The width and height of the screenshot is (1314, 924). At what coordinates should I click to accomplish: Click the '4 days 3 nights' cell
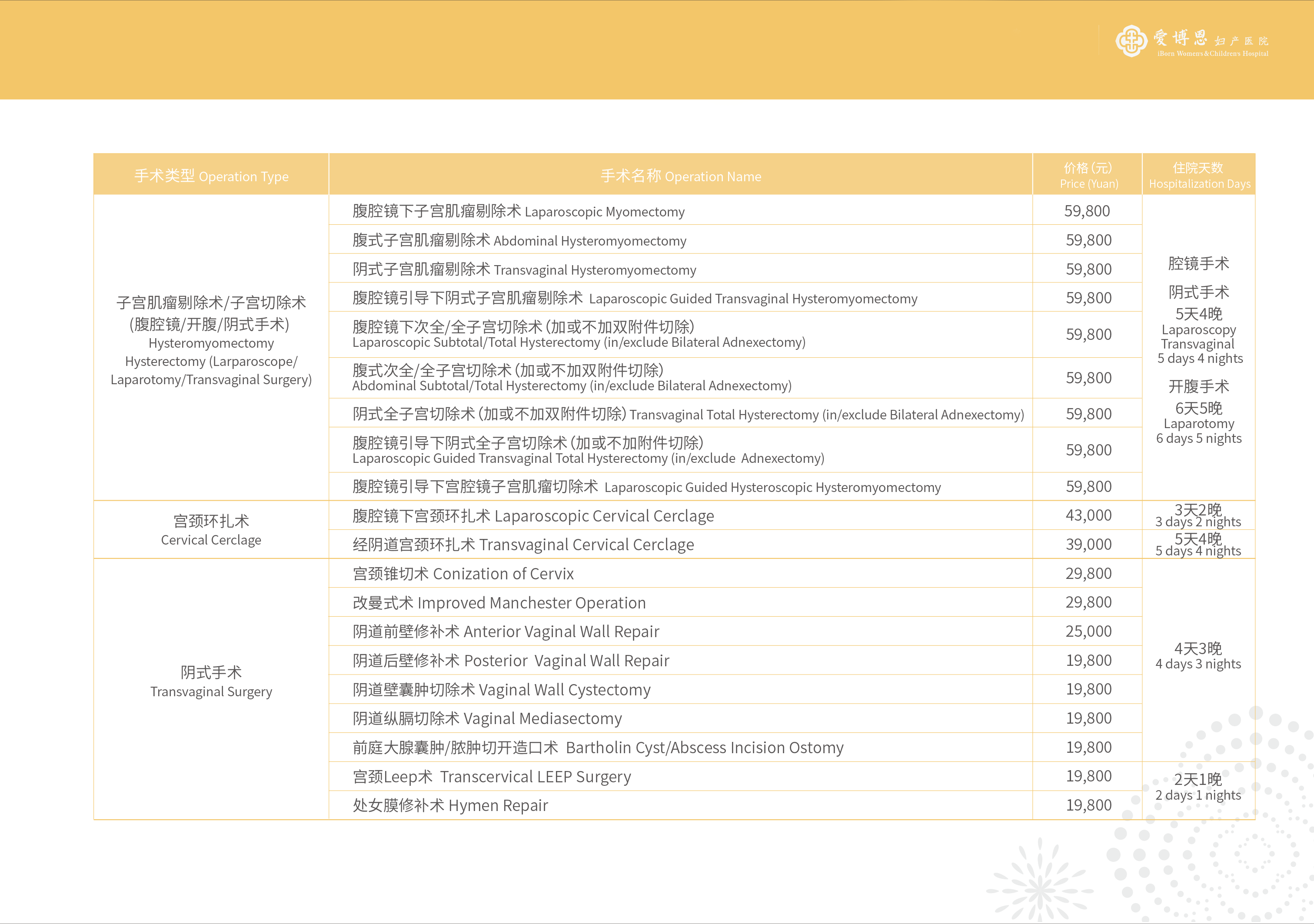(1199, 660)
